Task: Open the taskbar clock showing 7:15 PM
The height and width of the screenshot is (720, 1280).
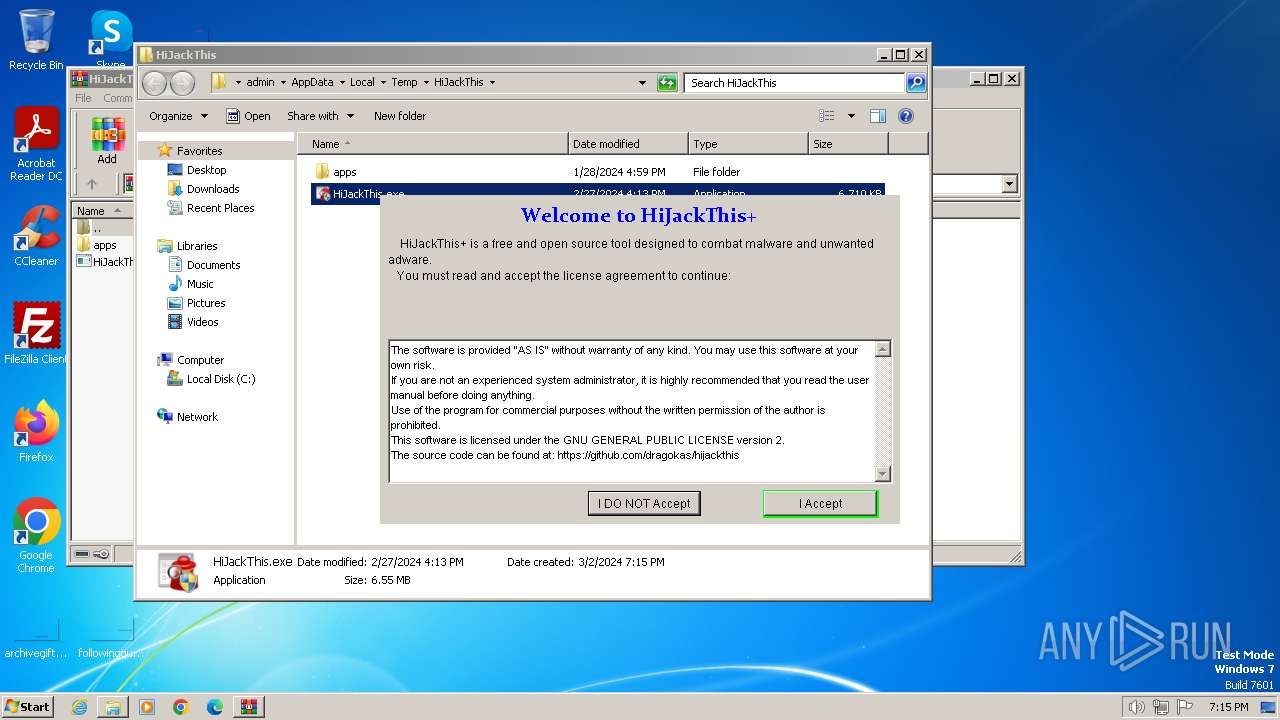Action: coord(1228,707)
